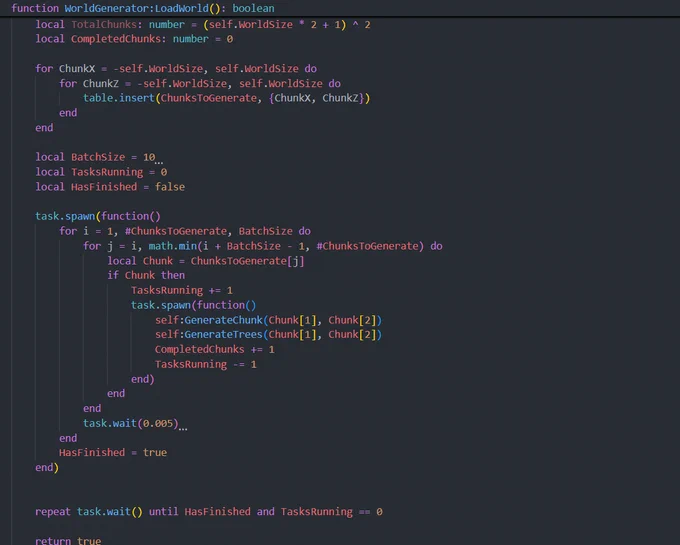Click 'repeat' keyword in the wait loop
This screenshot has width=680, height=545.
click(x=52, y=512)
